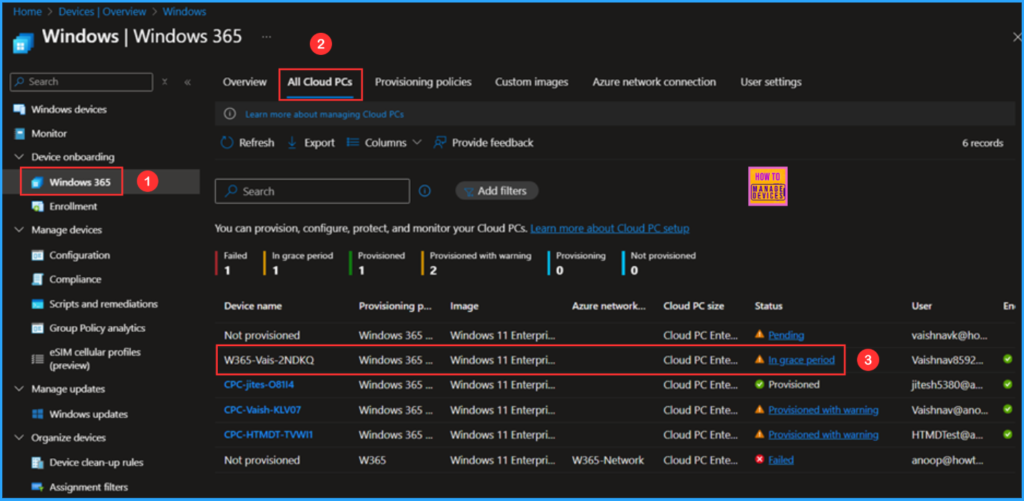The image size is (1024, 501).
Task: Open the In grace period status link
Action: (x=801, y=360)
